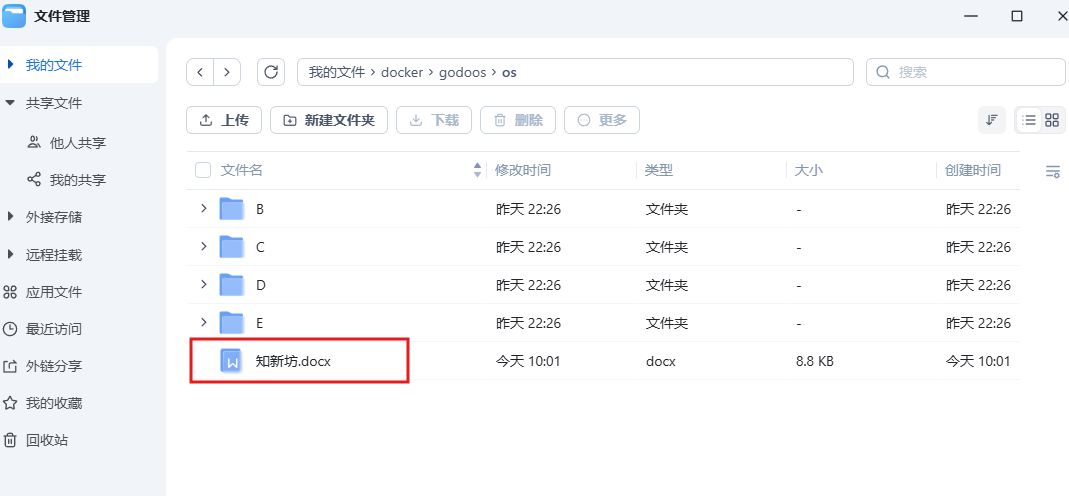Collapse the 共享文件 sidebar section
This screenshot has height=496, width=1069.
pos(11,103)
